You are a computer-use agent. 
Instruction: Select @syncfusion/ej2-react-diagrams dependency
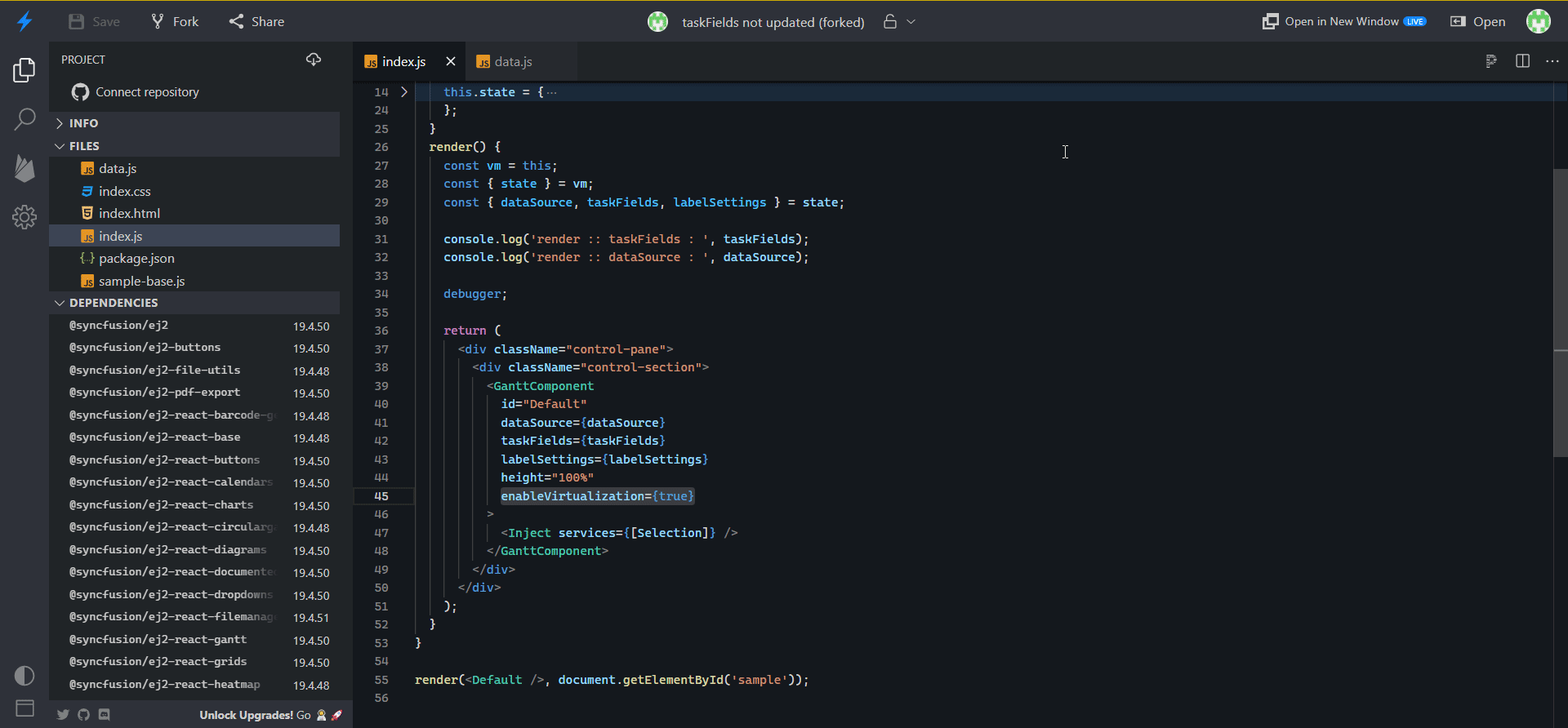point(194,550)
